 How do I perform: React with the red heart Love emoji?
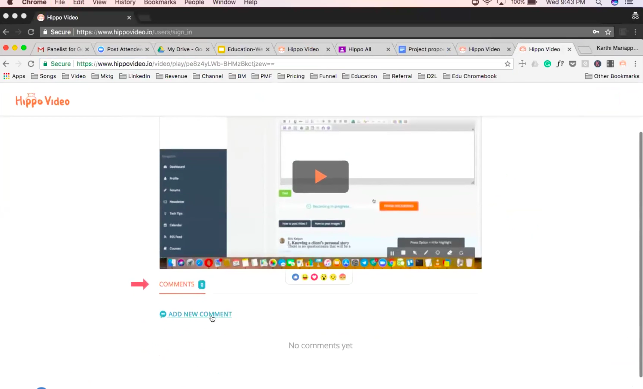[314, 277]
